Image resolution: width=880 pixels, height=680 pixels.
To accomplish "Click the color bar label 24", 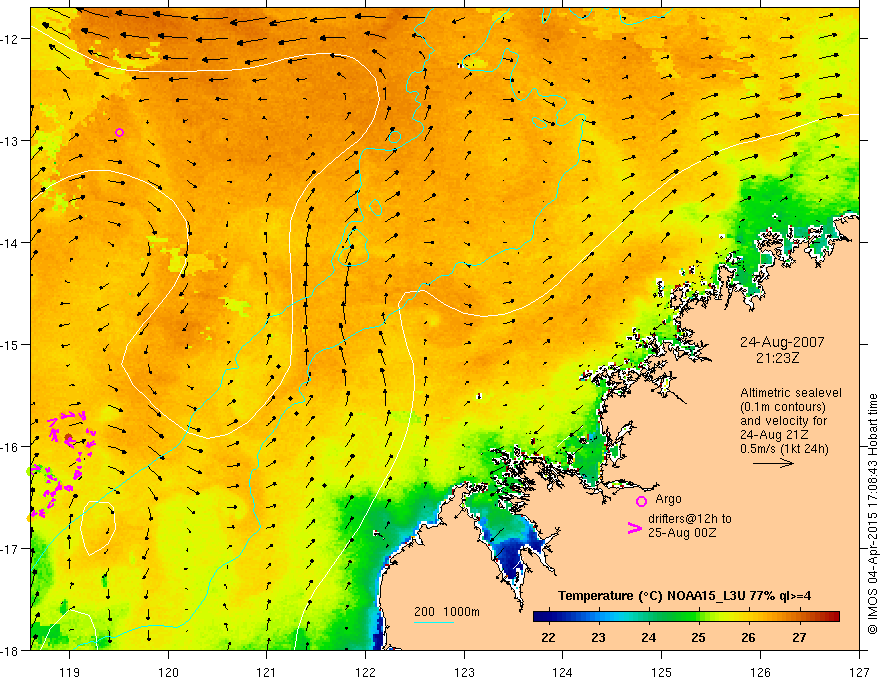I will coord(648,637).
